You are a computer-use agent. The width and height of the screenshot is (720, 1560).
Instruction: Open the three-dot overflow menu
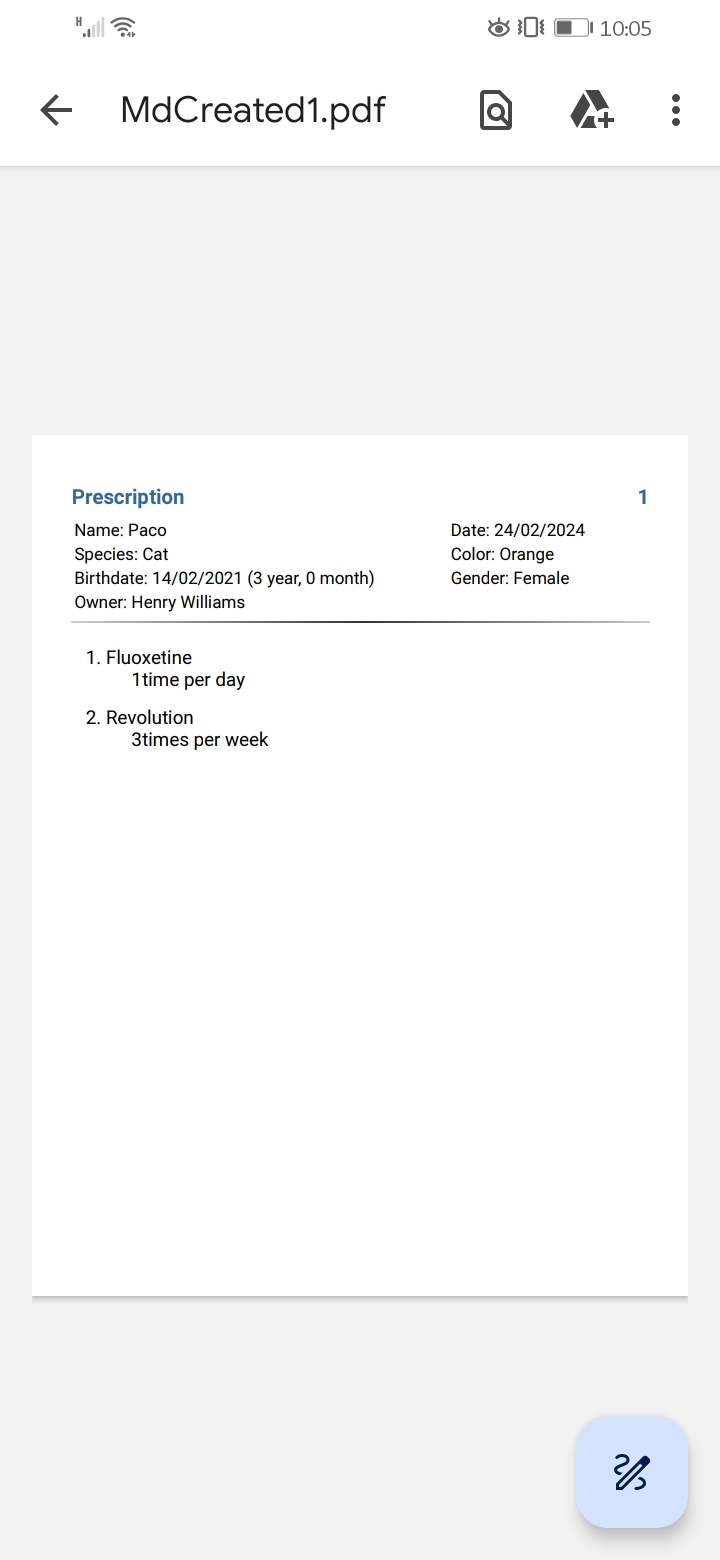676,110
